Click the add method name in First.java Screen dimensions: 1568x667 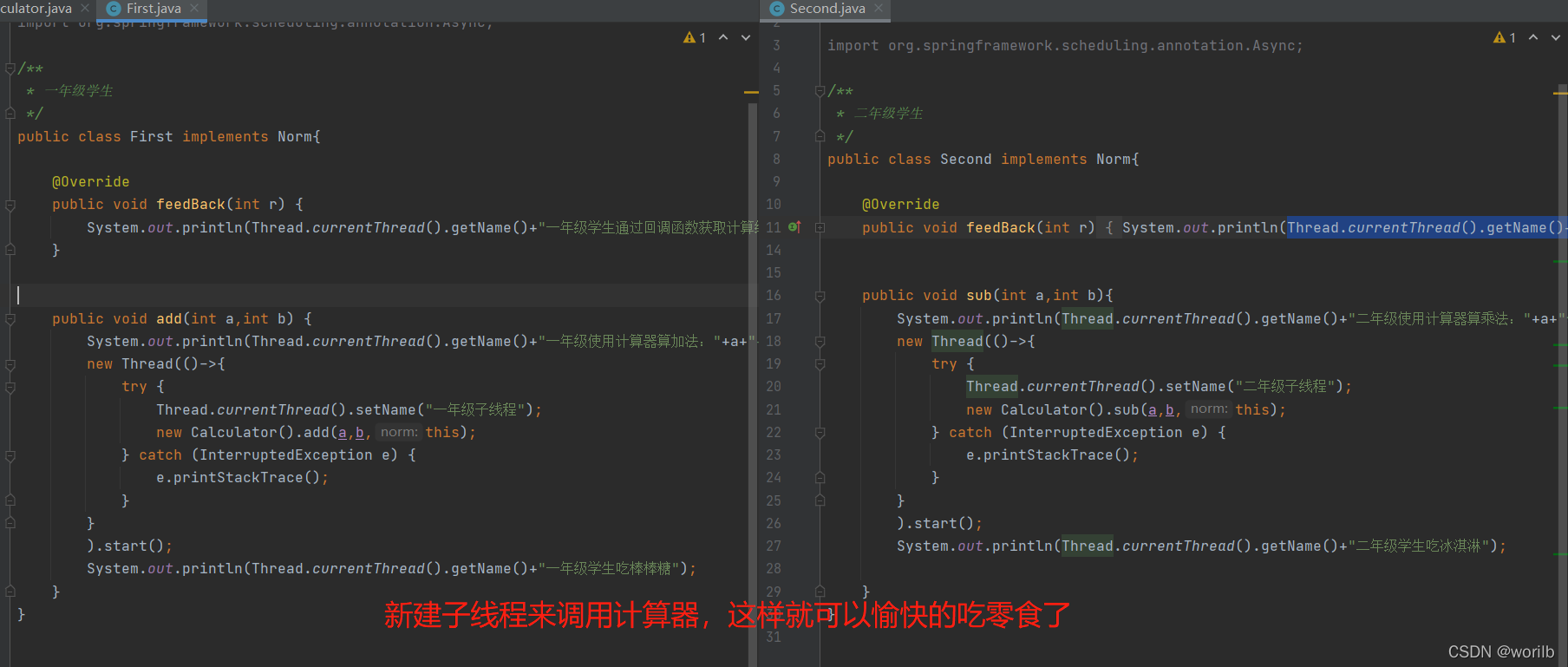(x=169, y=319)
